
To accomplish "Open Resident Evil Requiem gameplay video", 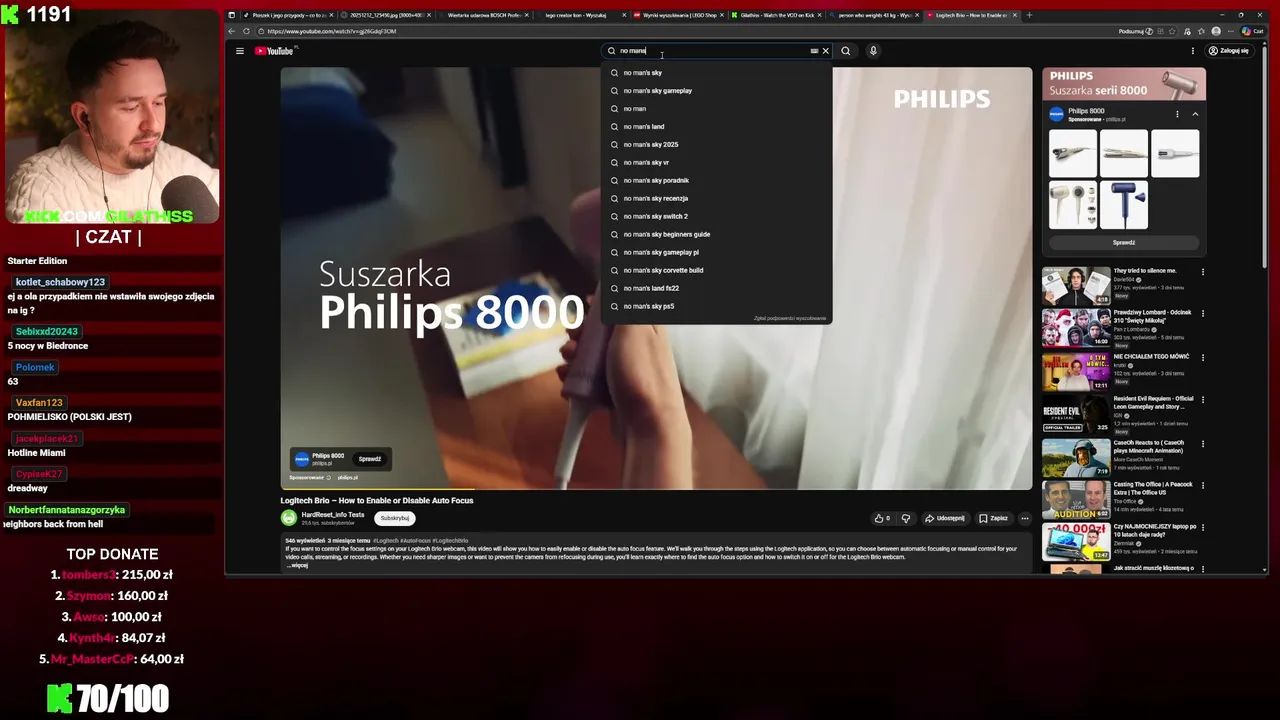I will (x=1076, y=414).
